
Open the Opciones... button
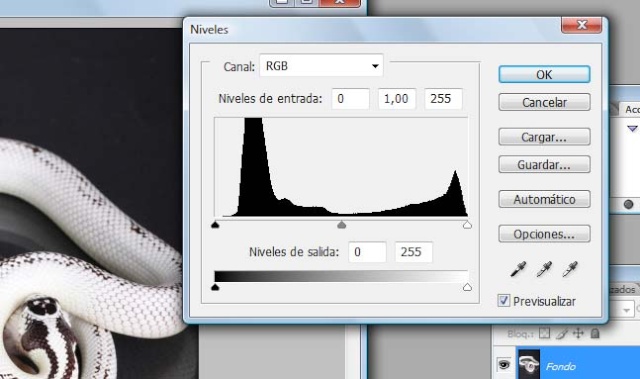click(x=544, y=234)
